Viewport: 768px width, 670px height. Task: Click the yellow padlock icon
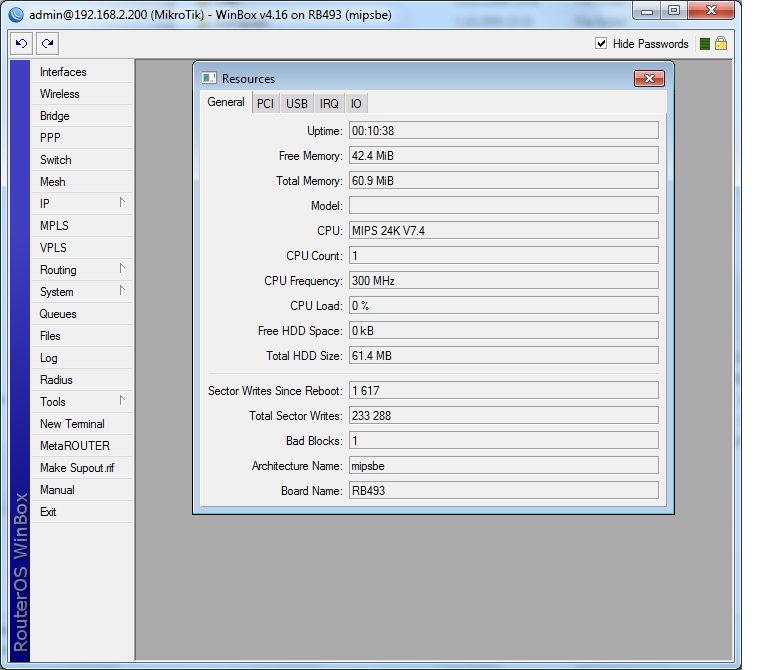pos(720,44)
